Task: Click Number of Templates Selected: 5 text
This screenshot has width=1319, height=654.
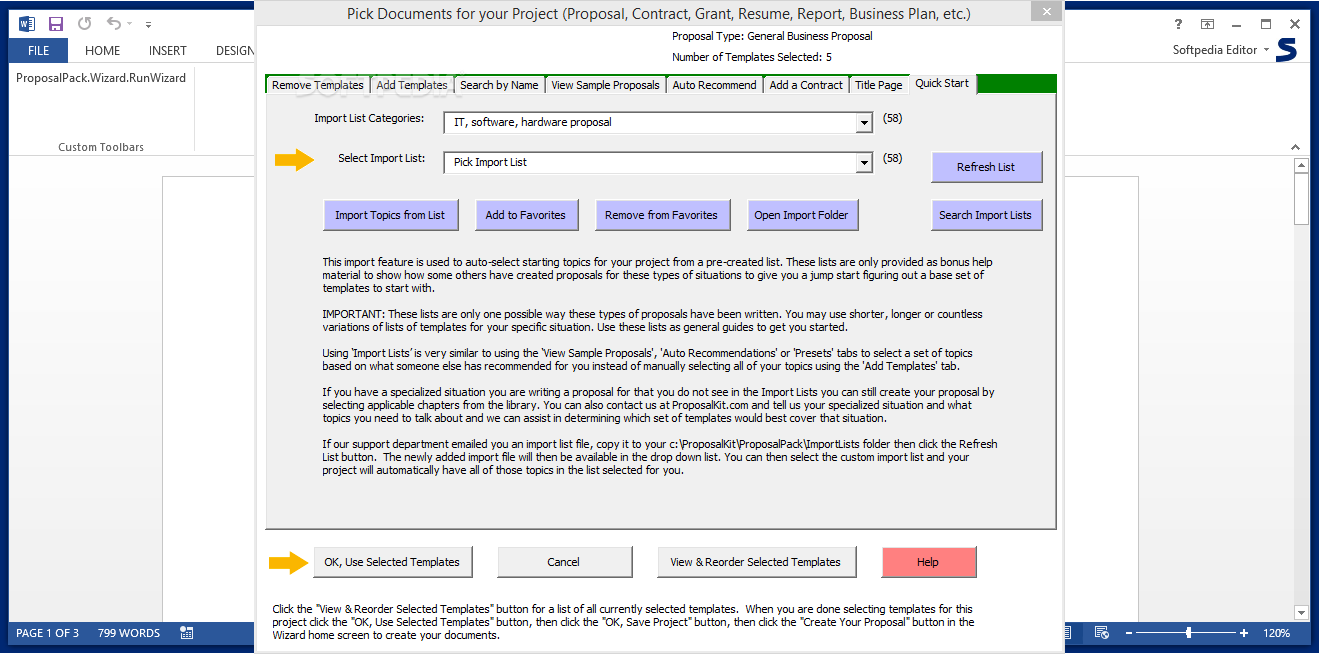Action: pyautogui.click(x=752, y=57)
